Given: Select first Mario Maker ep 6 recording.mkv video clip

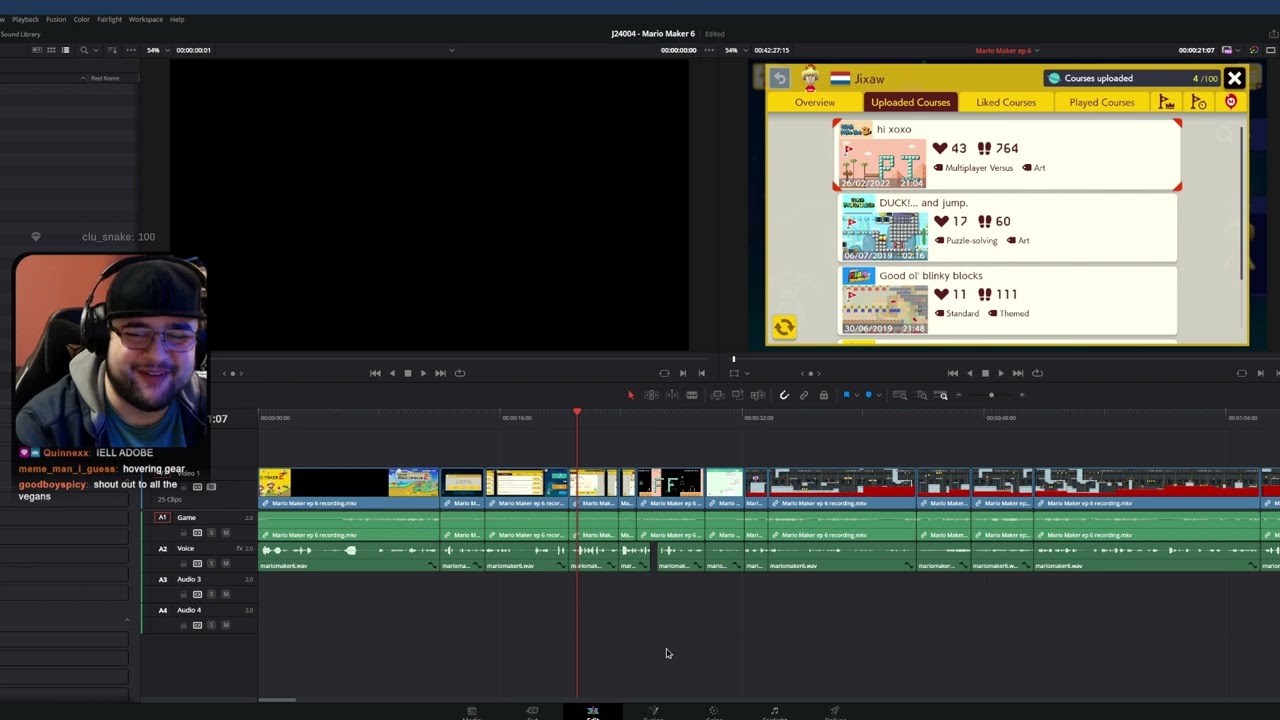Looking at the screenshot, I should tap(348, 487).
